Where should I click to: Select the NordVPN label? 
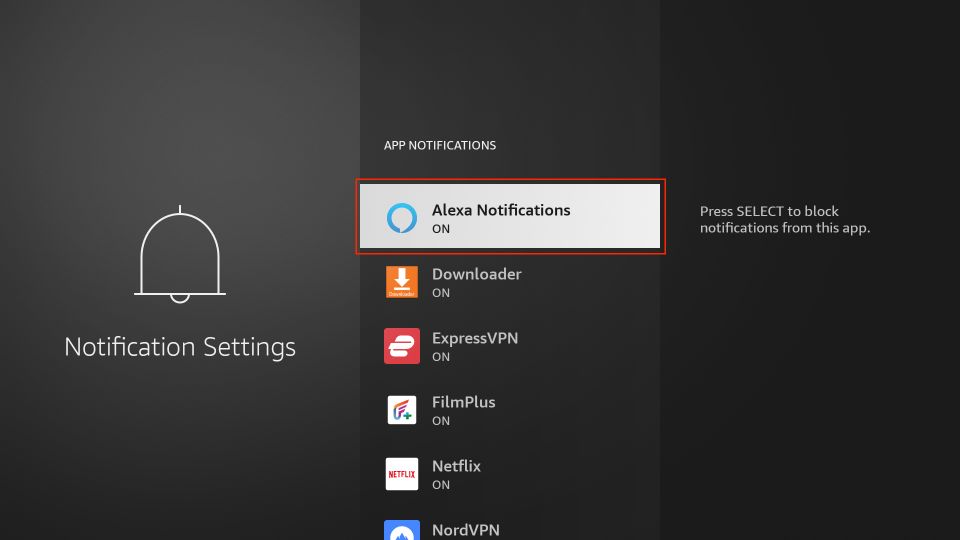tap(466, 530)
